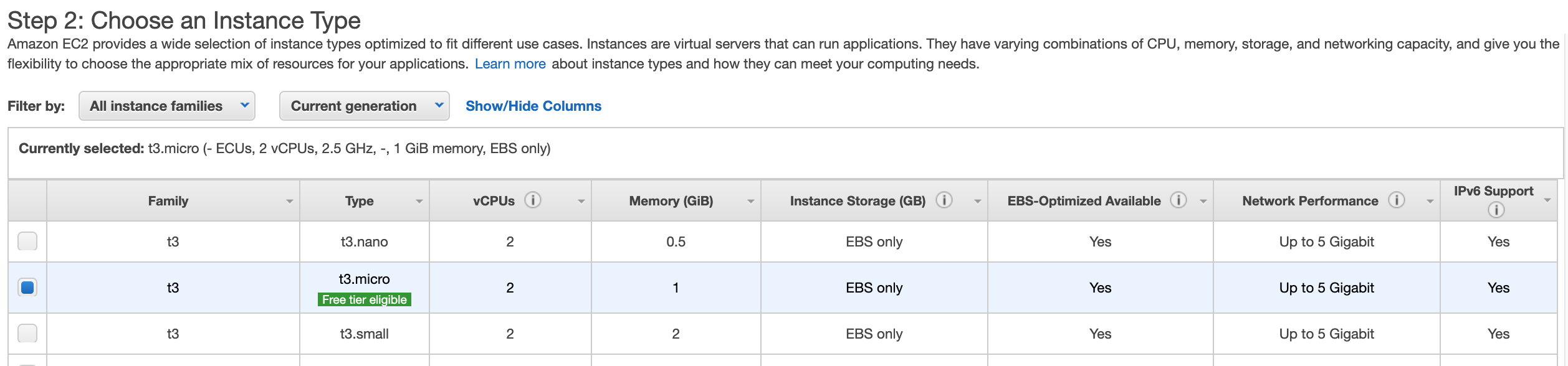1568x366 pixels.
Task: Deselect the t3.micro instance checkbox
Action: [x=27, y=287]
